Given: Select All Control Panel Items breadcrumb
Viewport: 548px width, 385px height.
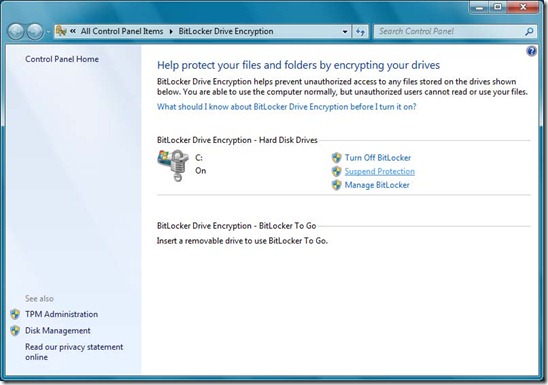Looking at the screenshot, I should [122, 31].
